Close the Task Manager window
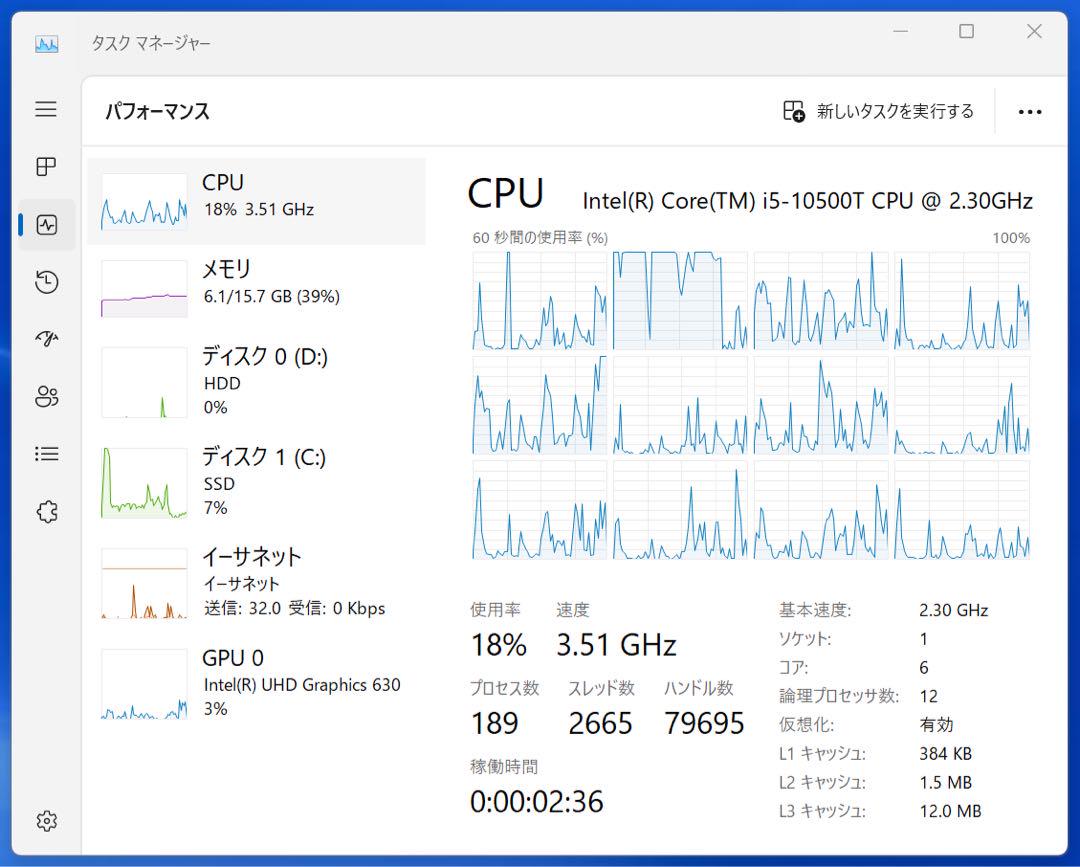Viewport: 1080px width, 867px height. [x=1034, y=31]
